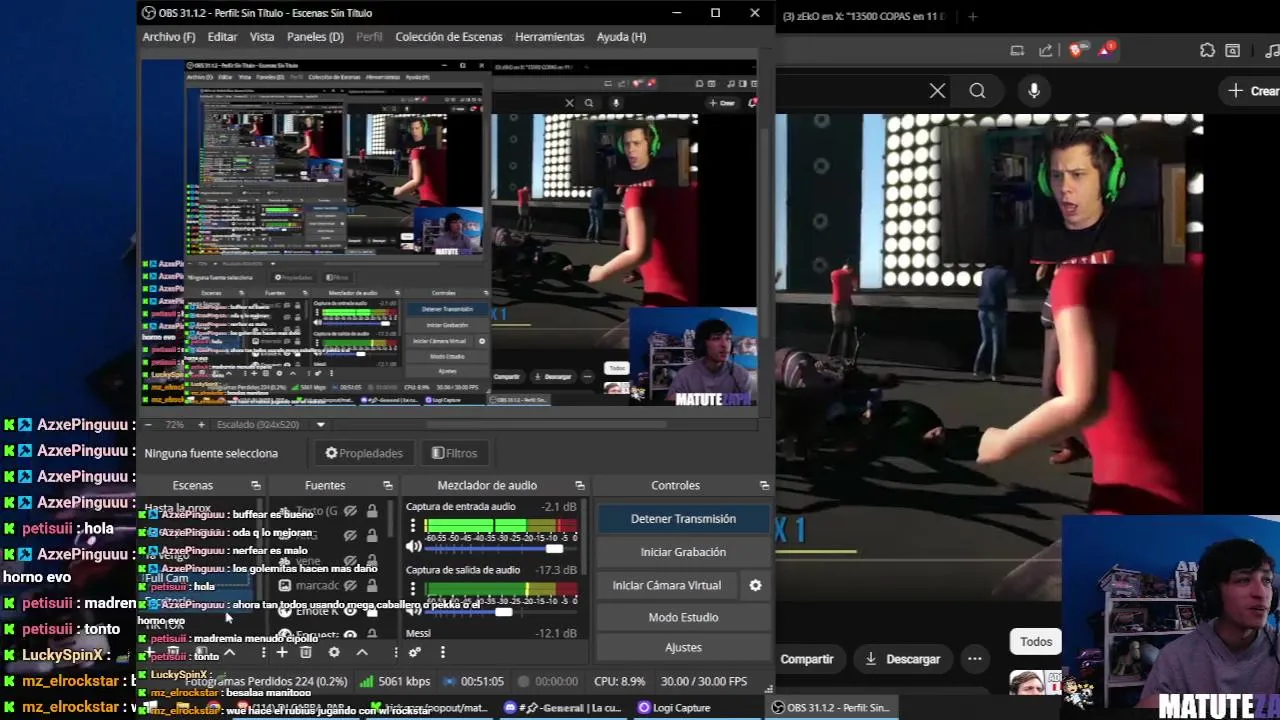Viewport: 1280px width, 720px height.
Task: Open the Ayuda (H) menu
Action: [621, 37]
